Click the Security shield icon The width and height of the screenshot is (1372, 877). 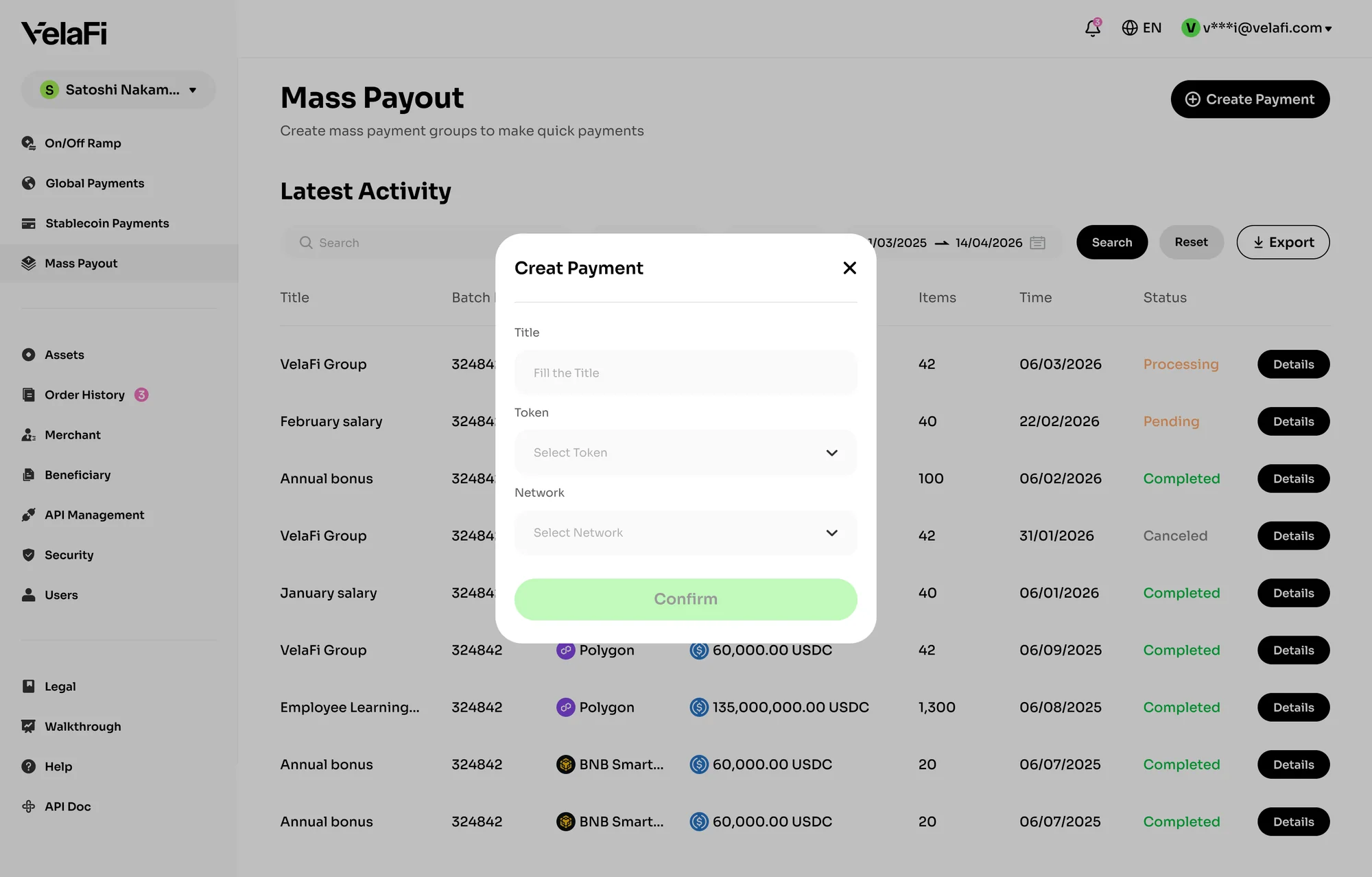(x=28, y=555)
